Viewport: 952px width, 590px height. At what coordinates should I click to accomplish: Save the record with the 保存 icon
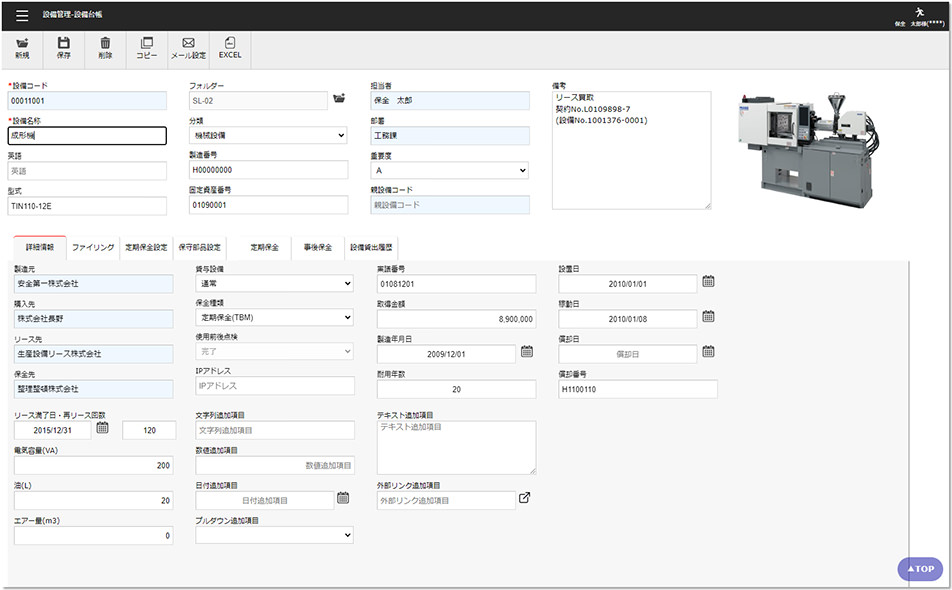pos(64,48)
